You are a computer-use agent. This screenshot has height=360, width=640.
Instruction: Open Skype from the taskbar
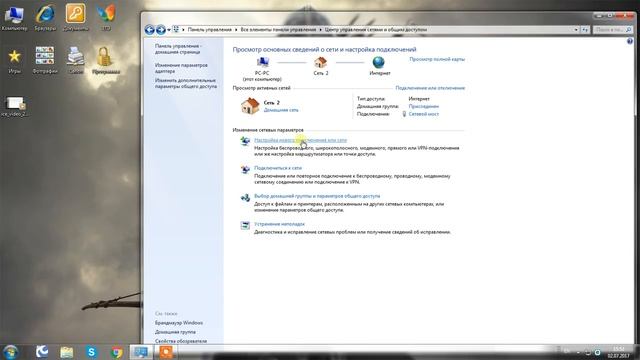click(91, 352)
